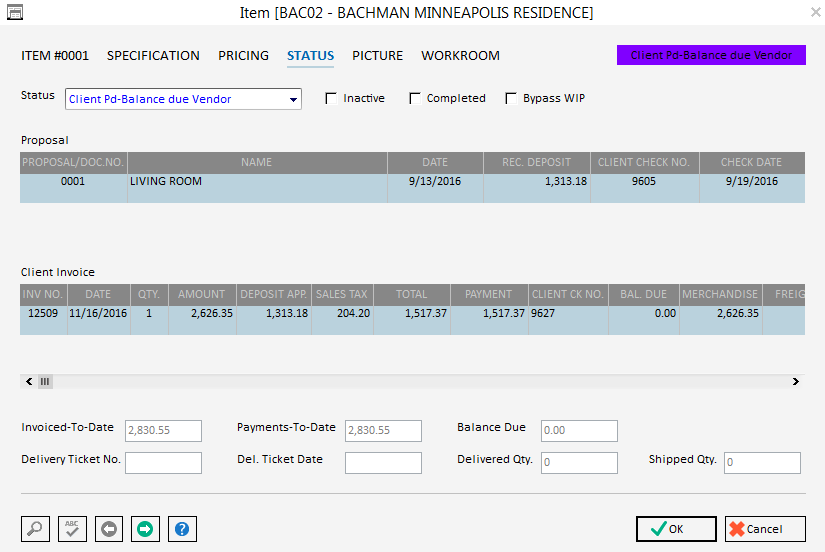This screenshot has height=552, width=825.
Task: Select the Living Room proposal row
Action: click(x=256, y=182)
